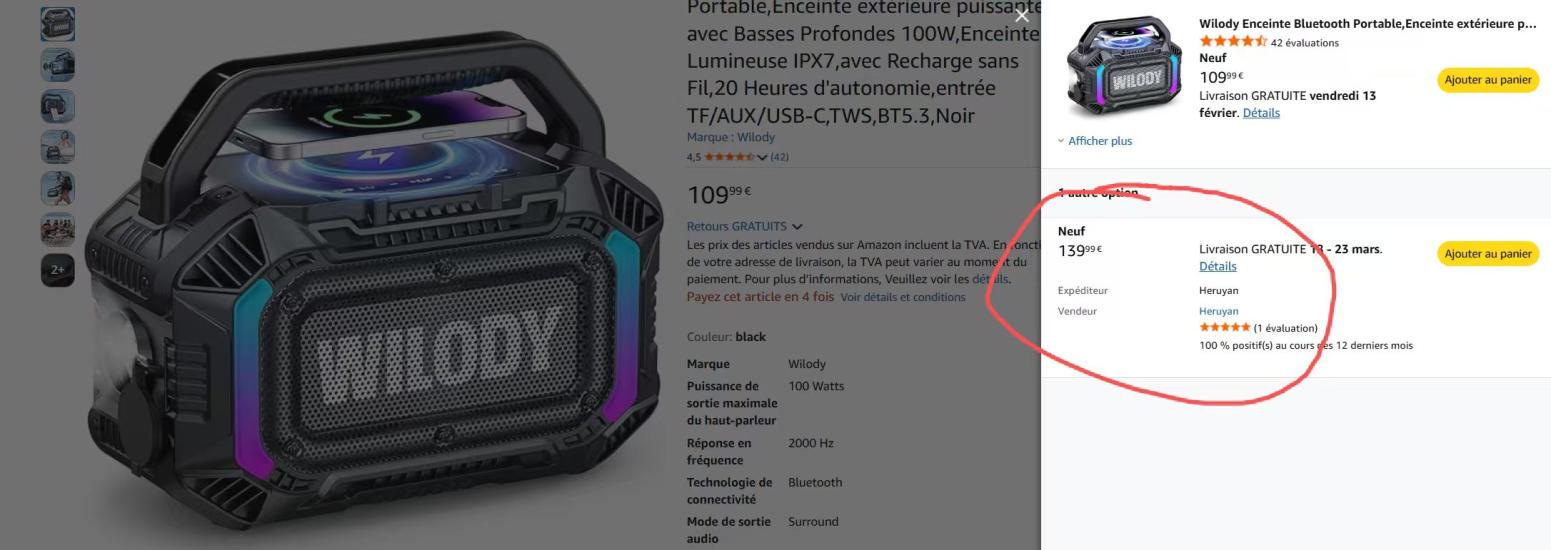Select the first product thumbnail
Image resolution: width=1551 pixels, height=550 pixels.
57,24
